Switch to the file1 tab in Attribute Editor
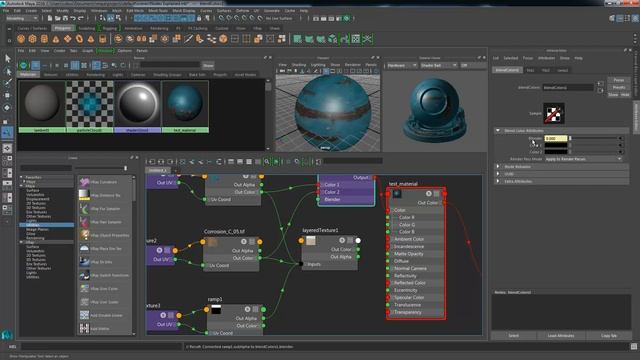This screenshot has height=360, width=640. (x=530, y=70)
